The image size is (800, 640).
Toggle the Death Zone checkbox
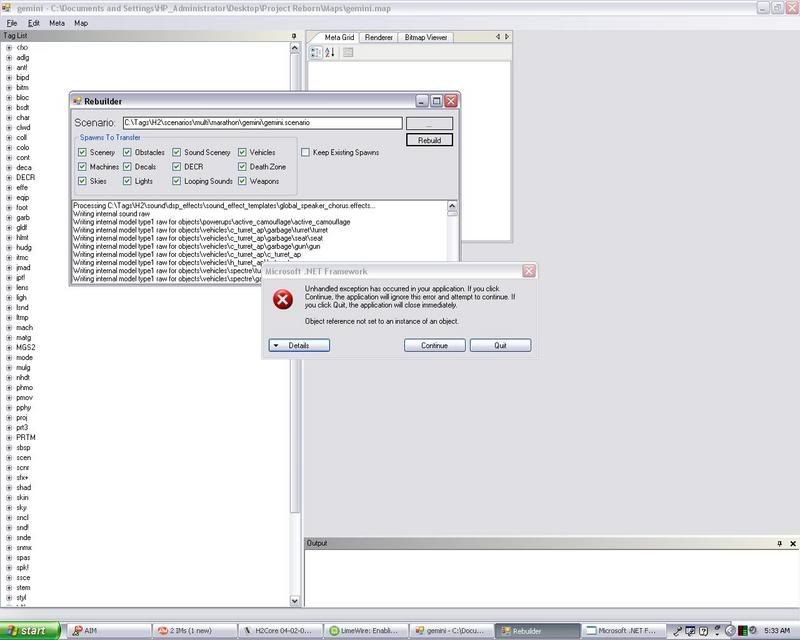click(242, 166)
